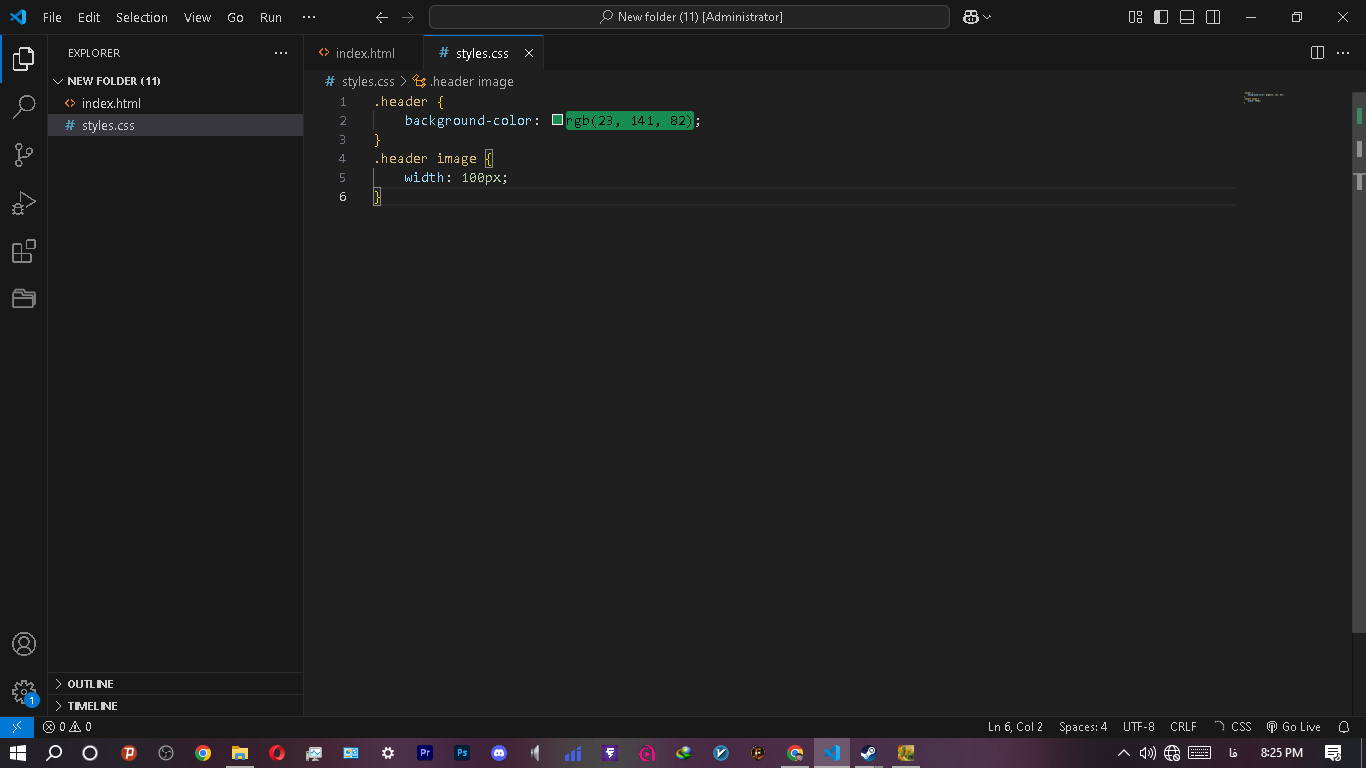Screen dimensions: 1366x768
Task: Click the remote window indicator in status bar
Action: tap(16, 727)
